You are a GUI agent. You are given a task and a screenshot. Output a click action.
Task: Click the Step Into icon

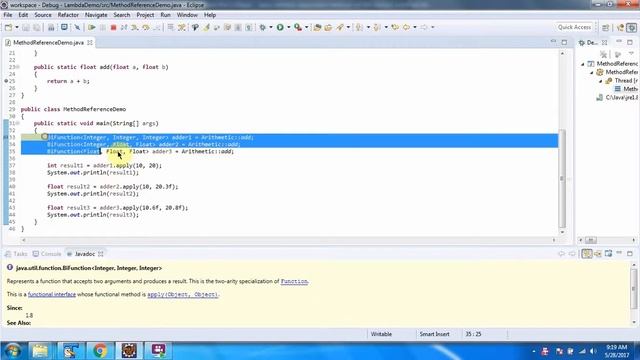click(x=135, y=27)
